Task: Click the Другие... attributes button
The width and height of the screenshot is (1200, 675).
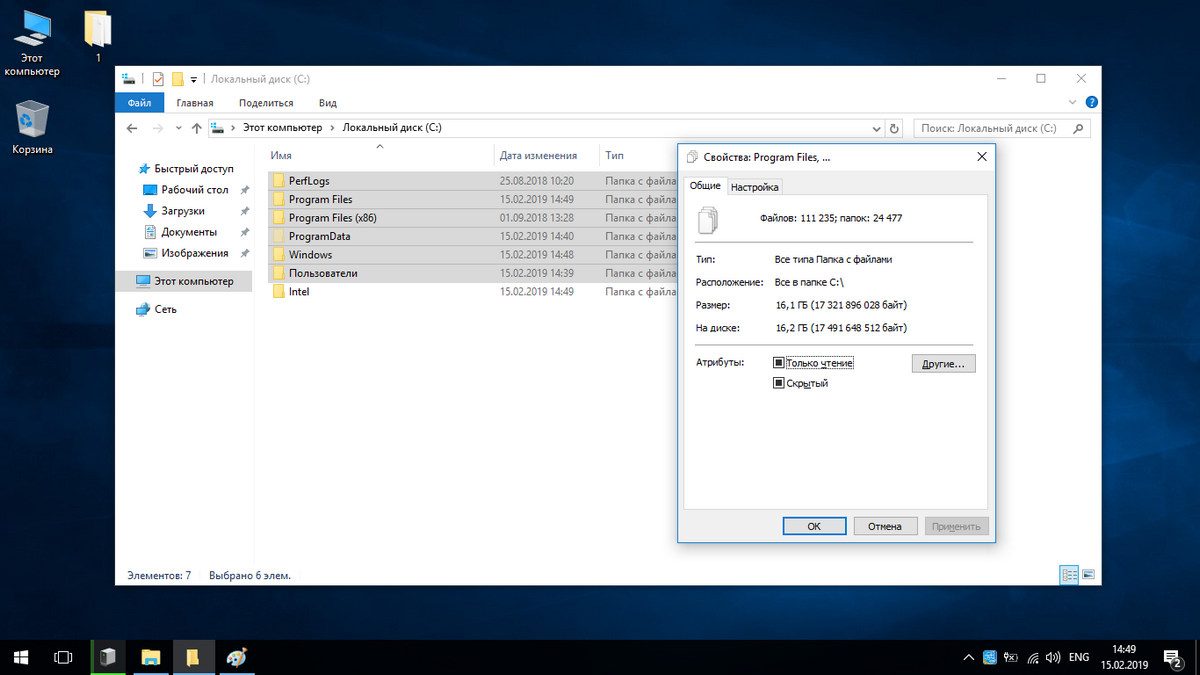Action: [943, 364]
